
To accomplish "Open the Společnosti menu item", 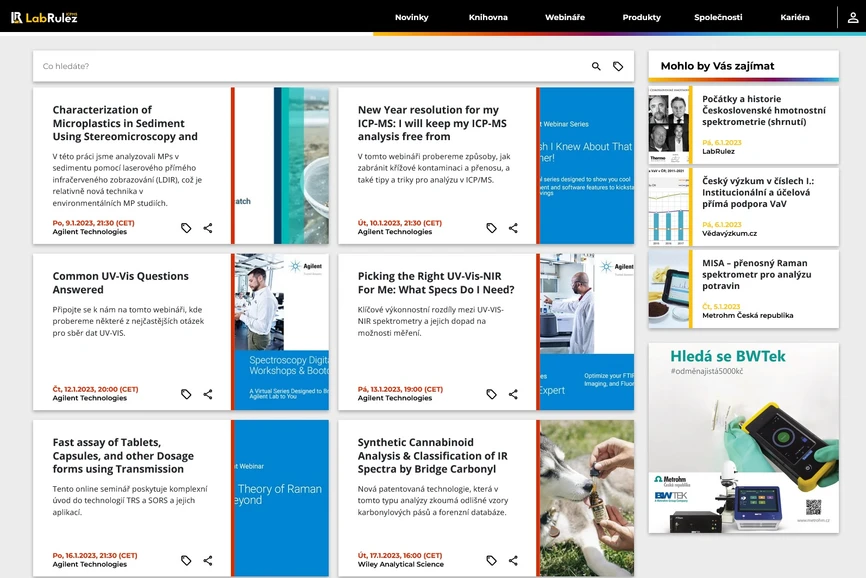I will point(718,18).
